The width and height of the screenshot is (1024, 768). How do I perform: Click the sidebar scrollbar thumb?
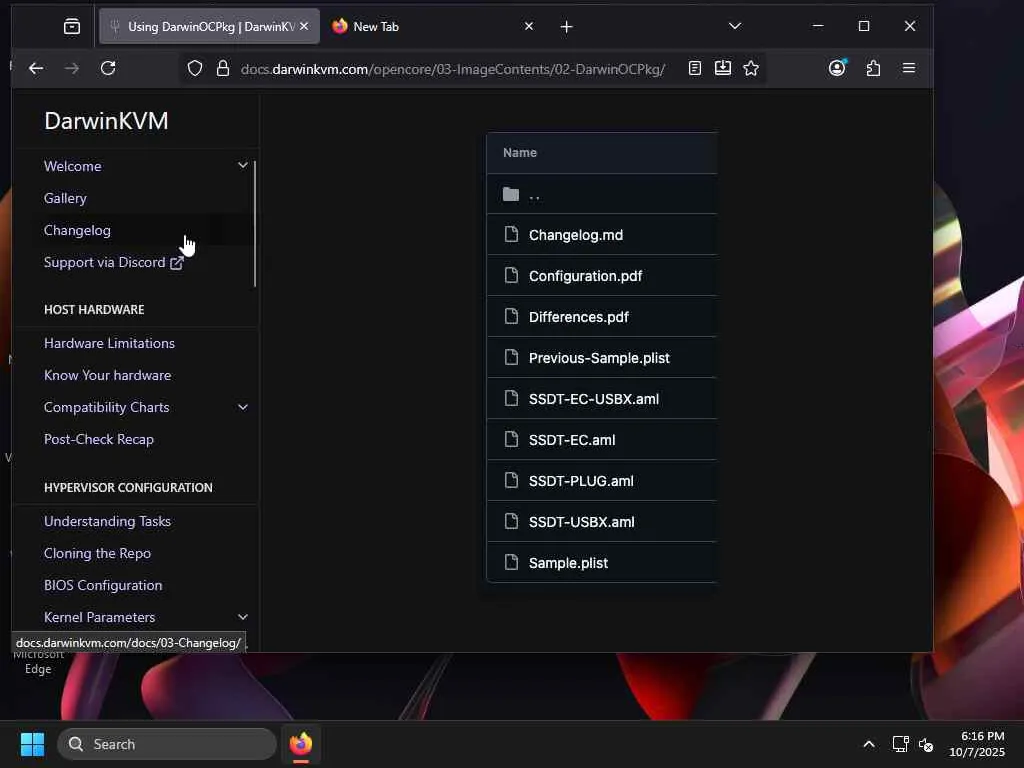click(255, 223)
